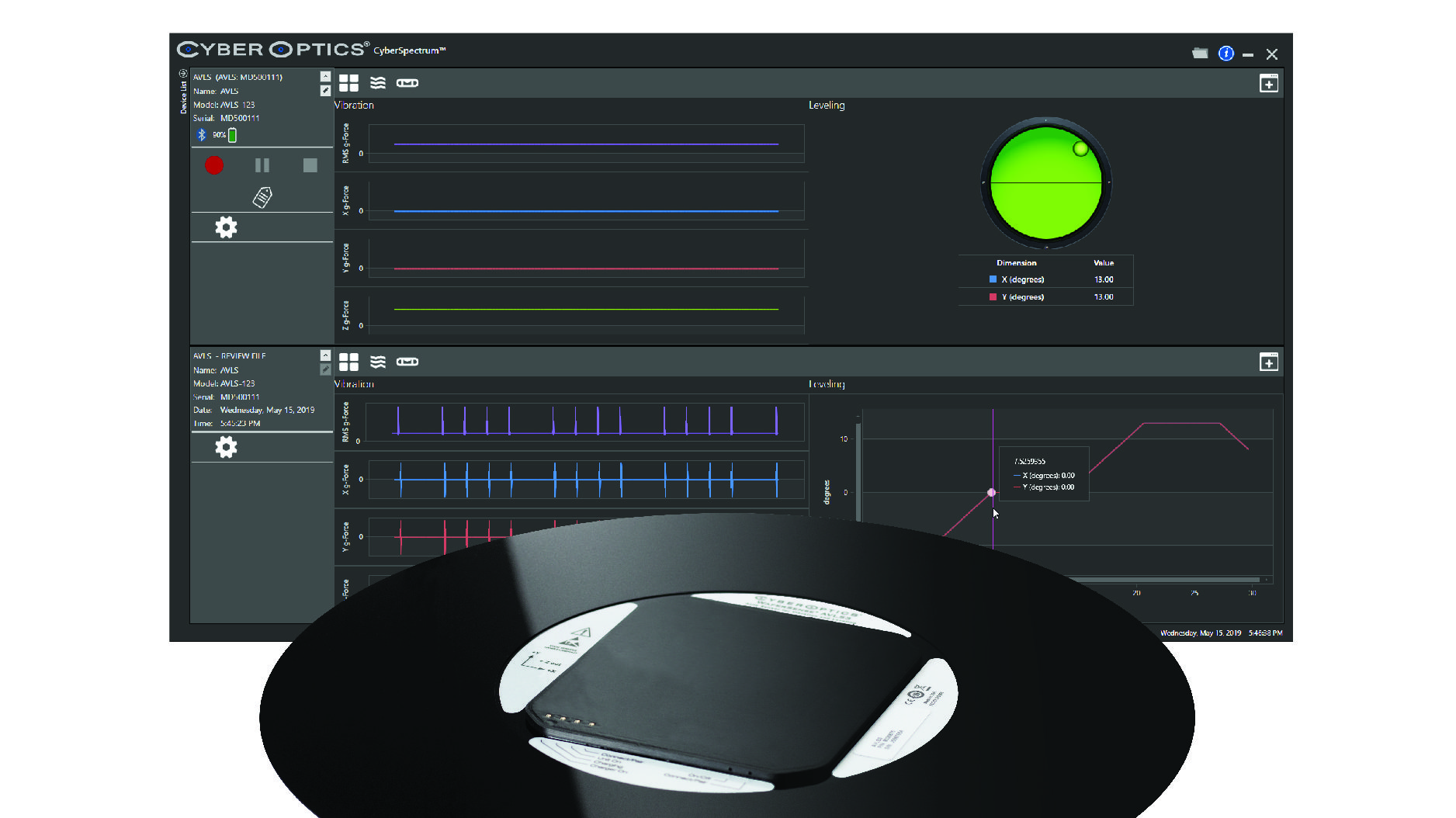This screenshot has width=1456, height=818.
Task: Select grid layout view in review panel
Action: tap(348, 362)
